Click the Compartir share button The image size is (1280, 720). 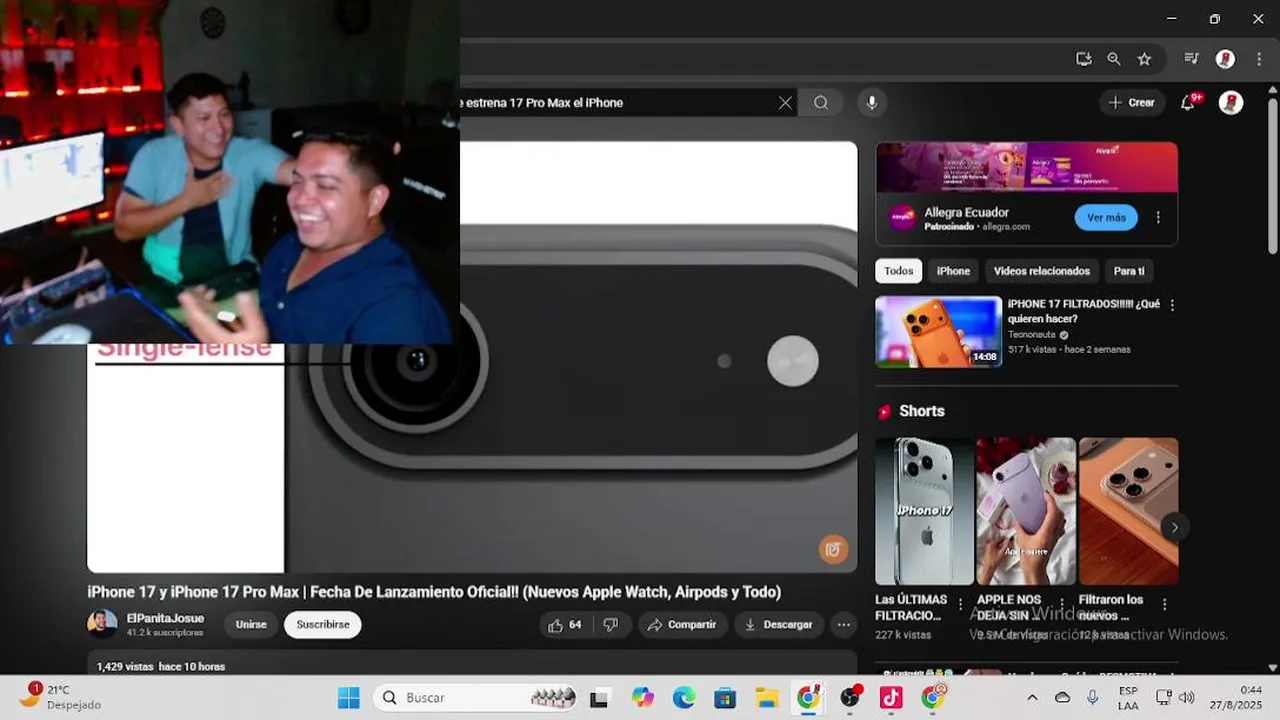coord(682,625)
